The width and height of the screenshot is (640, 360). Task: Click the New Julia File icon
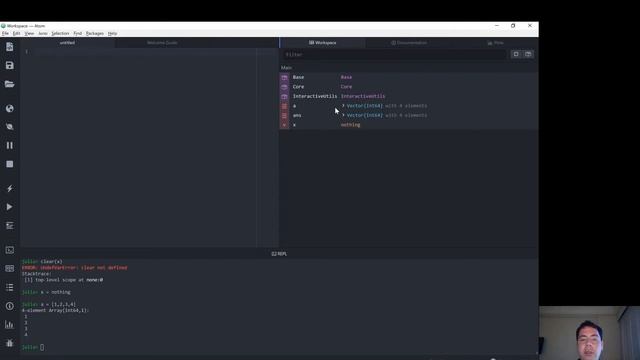[9, 47]
